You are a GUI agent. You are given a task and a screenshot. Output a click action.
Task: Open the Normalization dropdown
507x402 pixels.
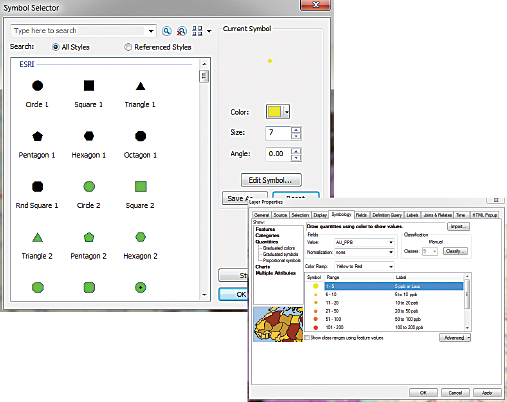[x=391, y=252]
